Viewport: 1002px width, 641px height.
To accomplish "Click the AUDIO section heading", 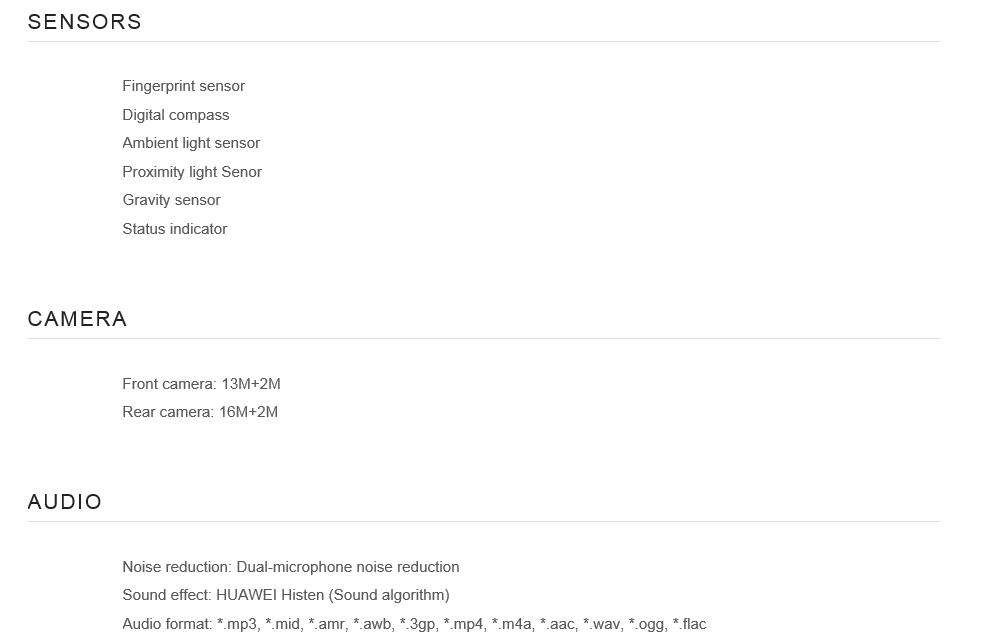I will (65, 502).
